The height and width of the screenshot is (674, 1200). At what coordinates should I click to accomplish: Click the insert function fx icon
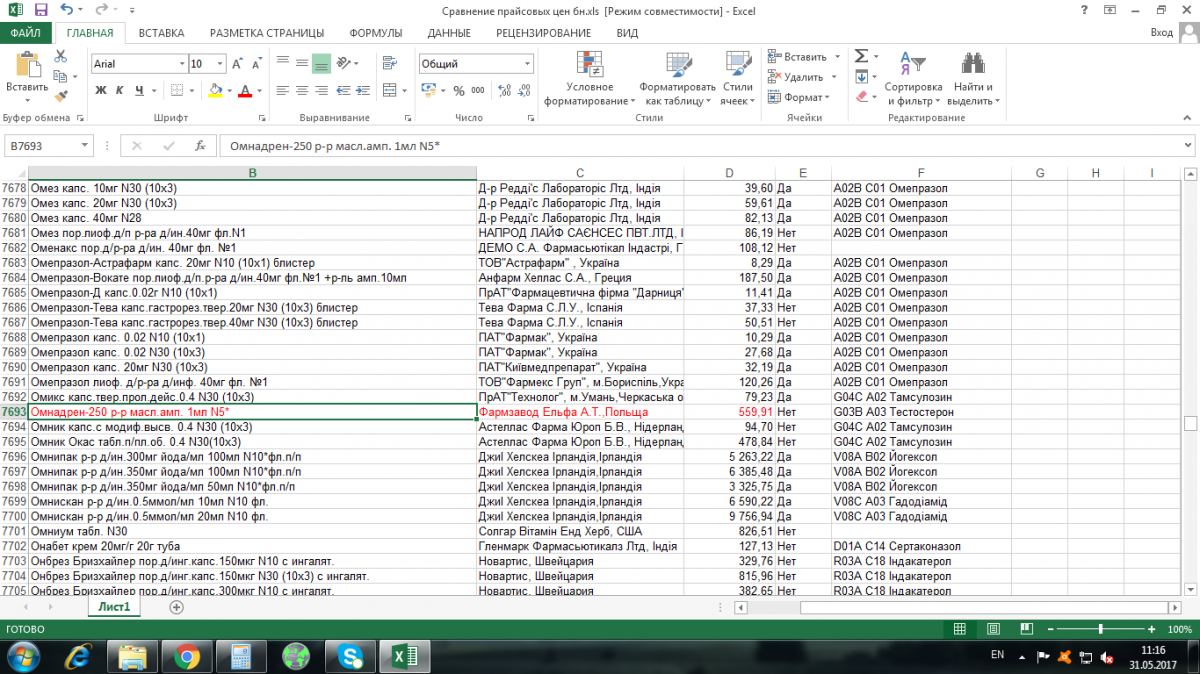(x=201, y=146)
